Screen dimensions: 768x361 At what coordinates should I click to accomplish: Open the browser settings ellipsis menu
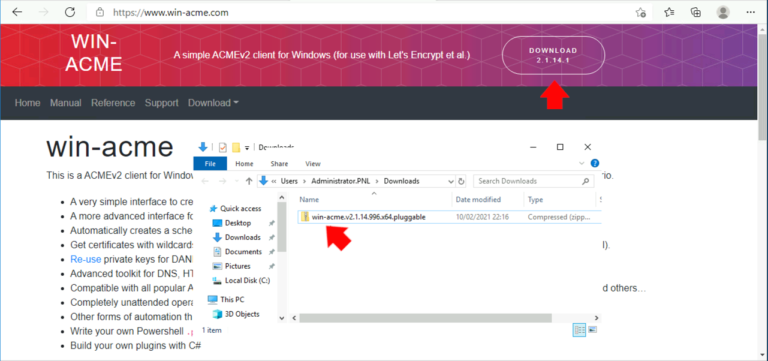click(x=750, y=12)
